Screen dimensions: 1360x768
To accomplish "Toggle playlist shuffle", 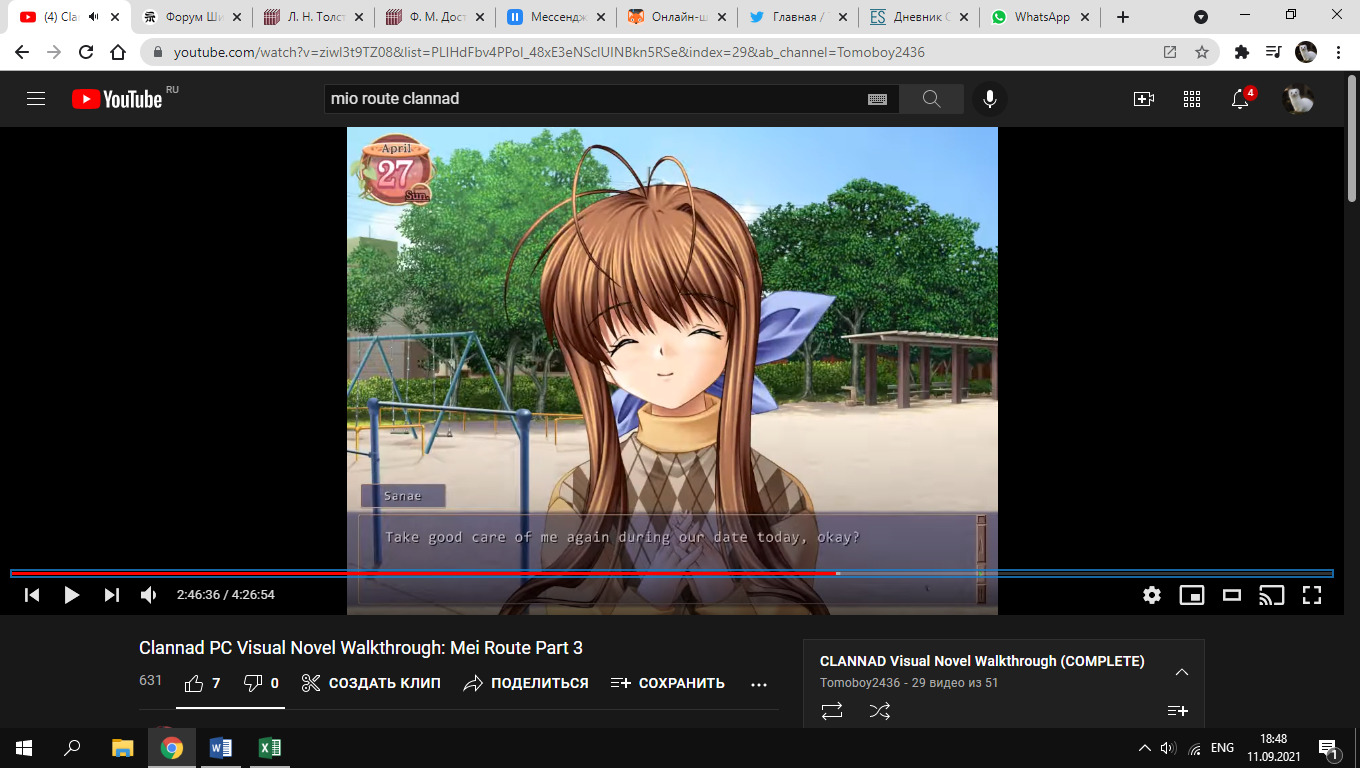I will tap(879, 711).
